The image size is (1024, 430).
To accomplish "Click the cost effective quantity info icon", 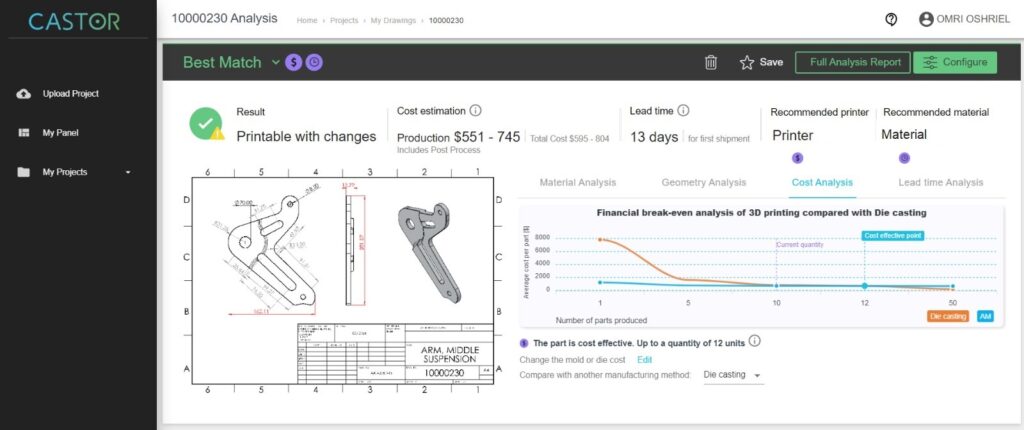I will tap(755, 341).
